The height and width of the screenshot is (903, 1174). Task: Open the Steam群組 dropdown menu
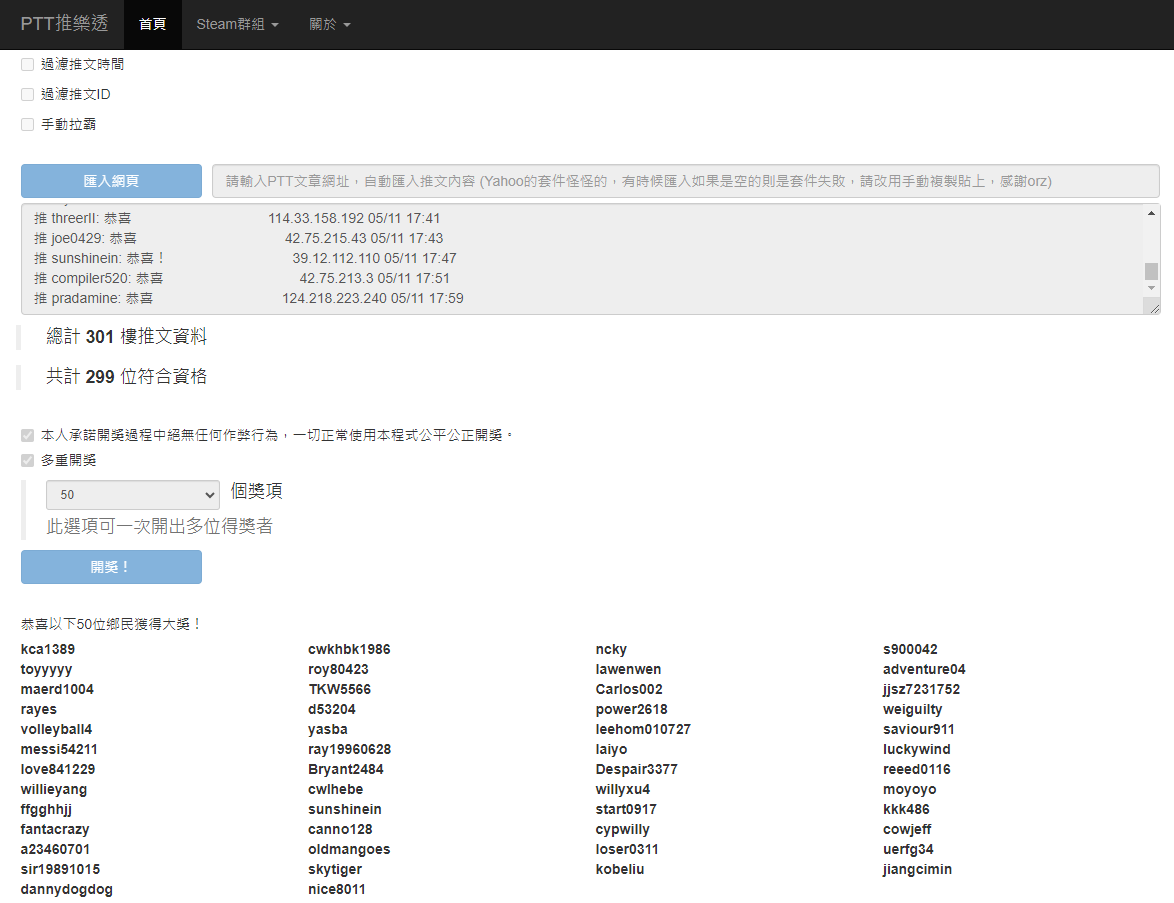point(237,24)
